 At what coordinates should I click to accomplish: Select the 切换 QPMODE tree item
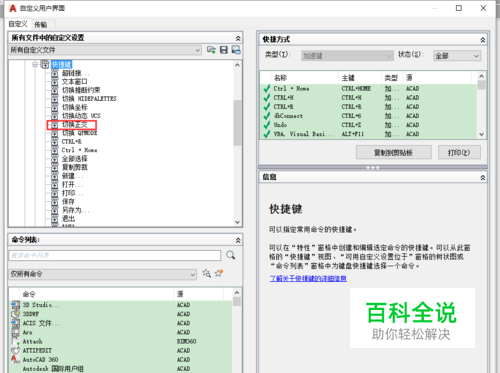click(79, 133)
